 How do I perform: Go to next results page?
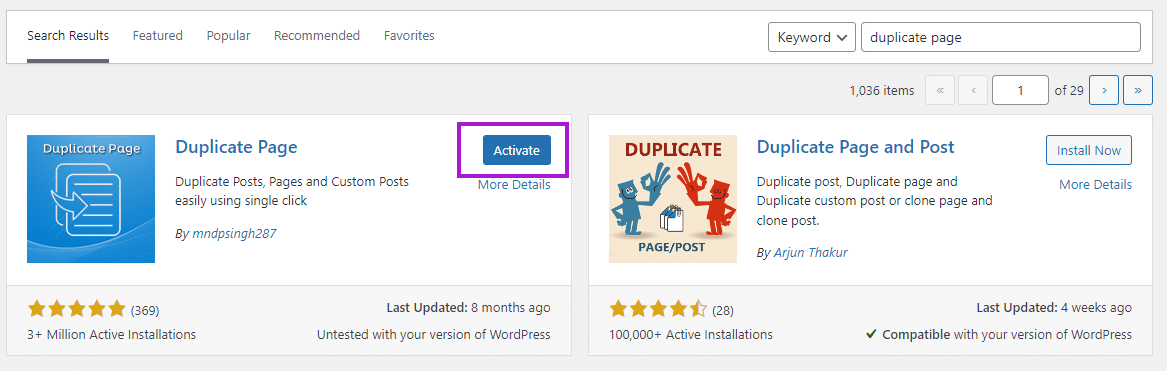1104,90
